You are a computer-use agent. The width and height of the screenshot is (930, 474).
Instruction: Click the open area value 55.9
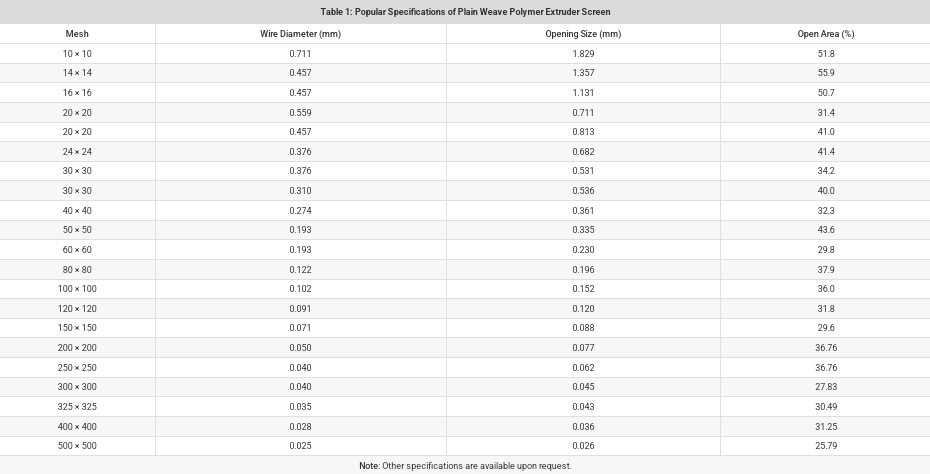coord(825,73)
